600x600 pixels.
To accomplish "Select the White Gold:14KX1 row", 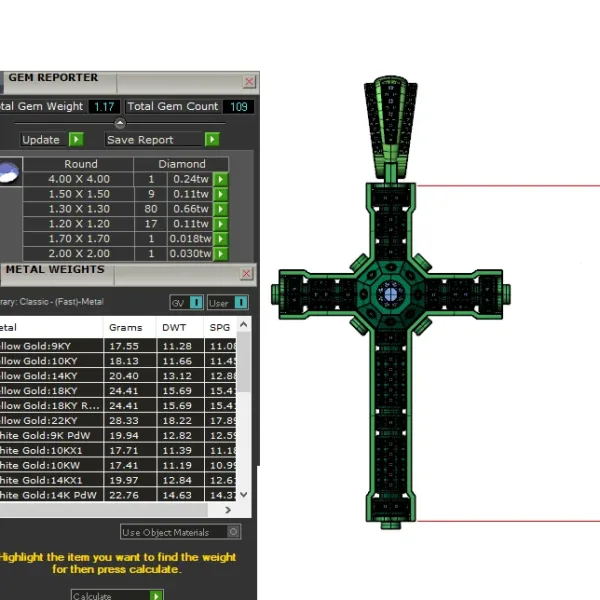I will coord(118,480).
